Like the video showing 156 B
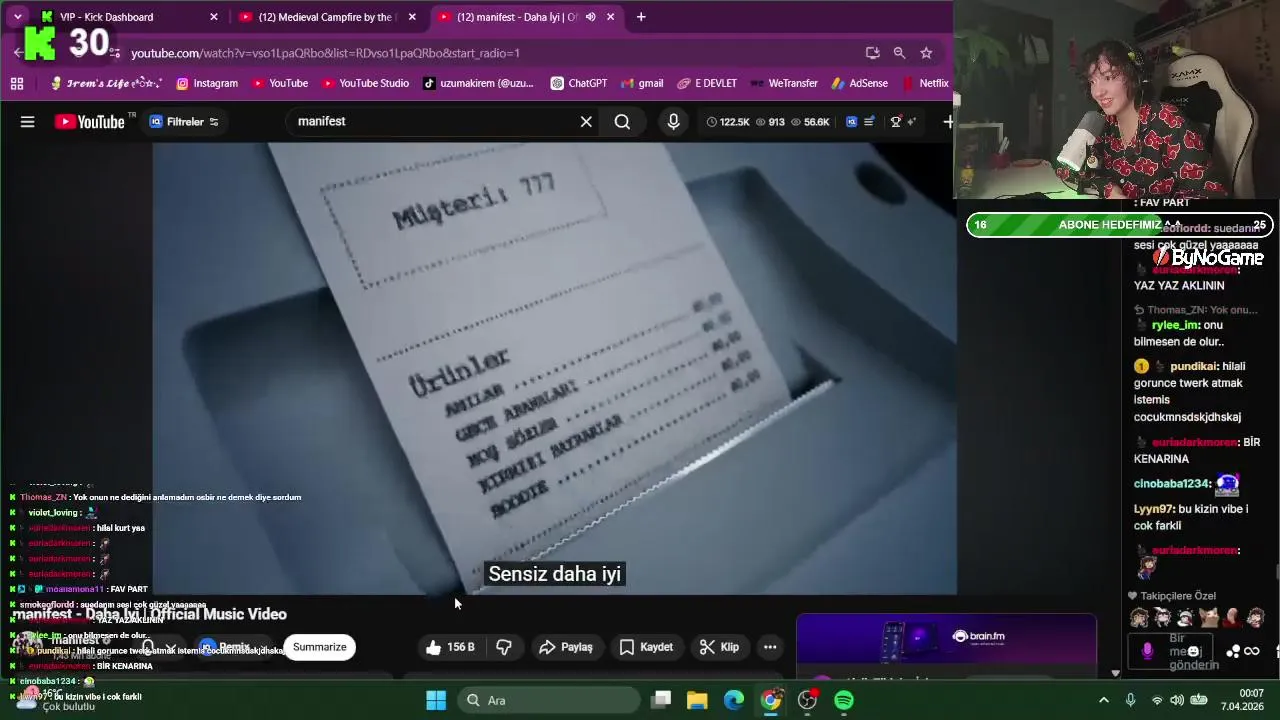The width and height of the screenshot is (1280, 720). [x=450, y=647]
